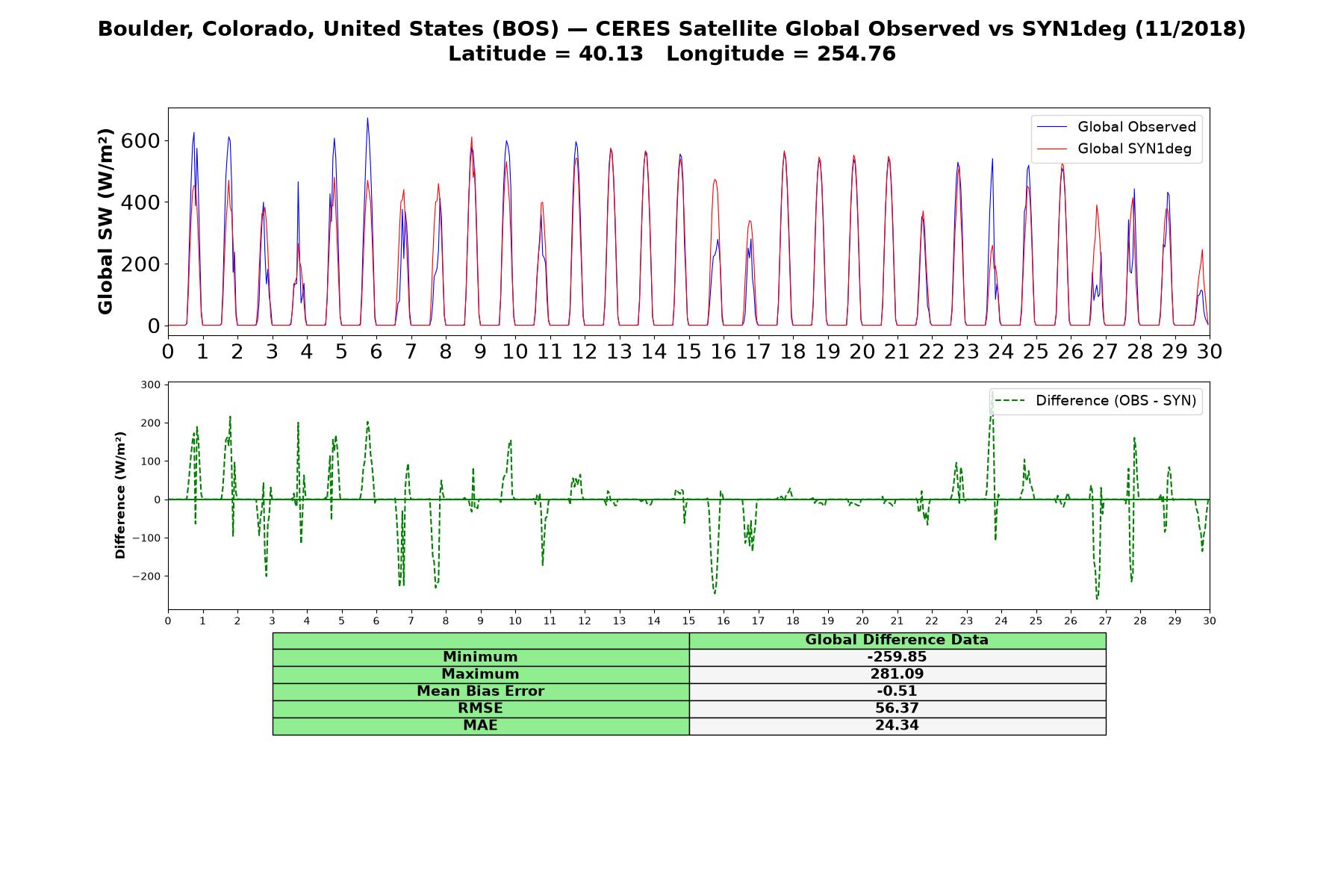Click the RMSE value 56.37 cell
The width and height of the screenshot is (1344, 896).
click(x=897, y=709)
